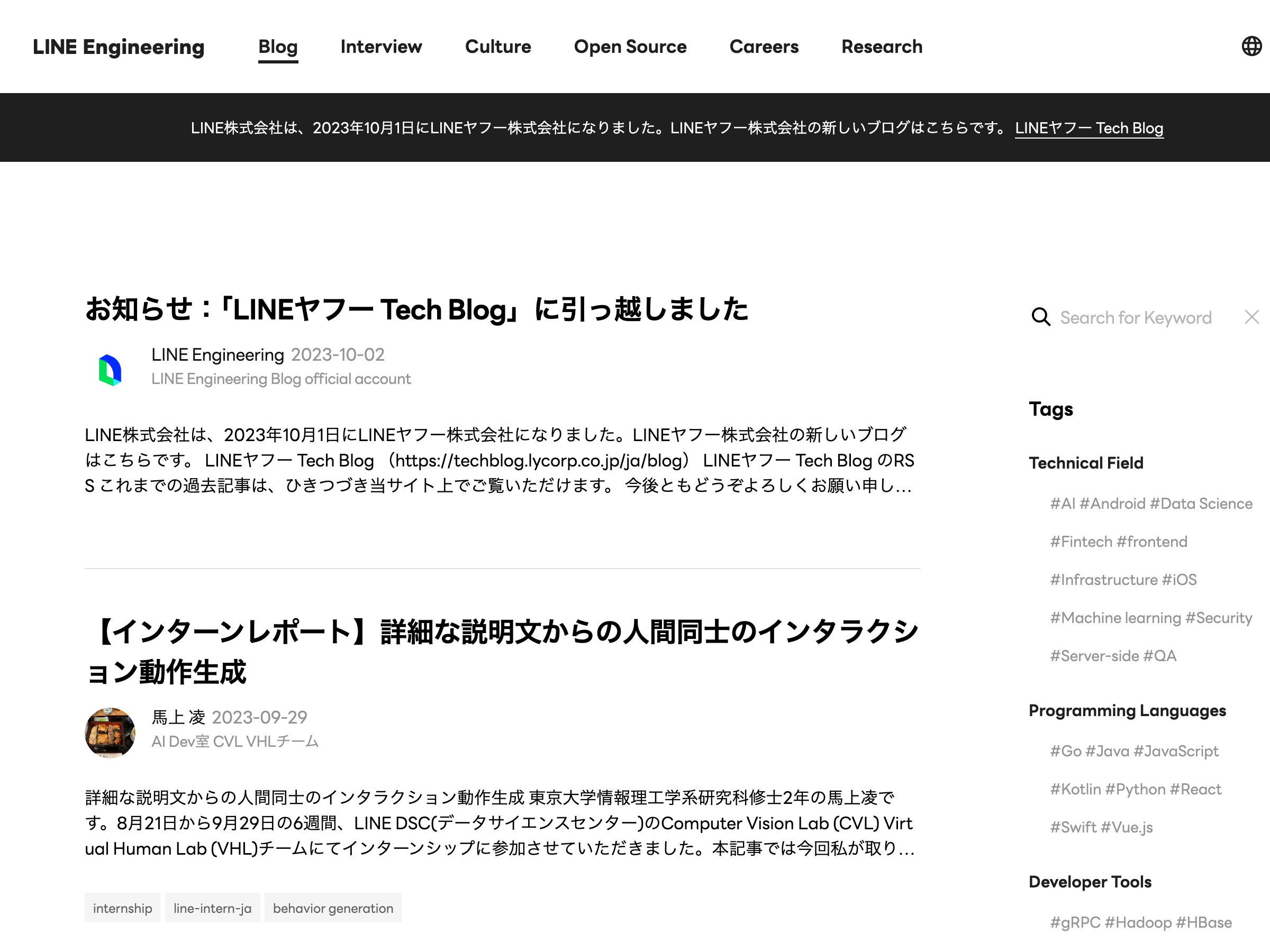Filter by #Go tag
Viewport: 1270px width, 952px height.
(1066, 750)
